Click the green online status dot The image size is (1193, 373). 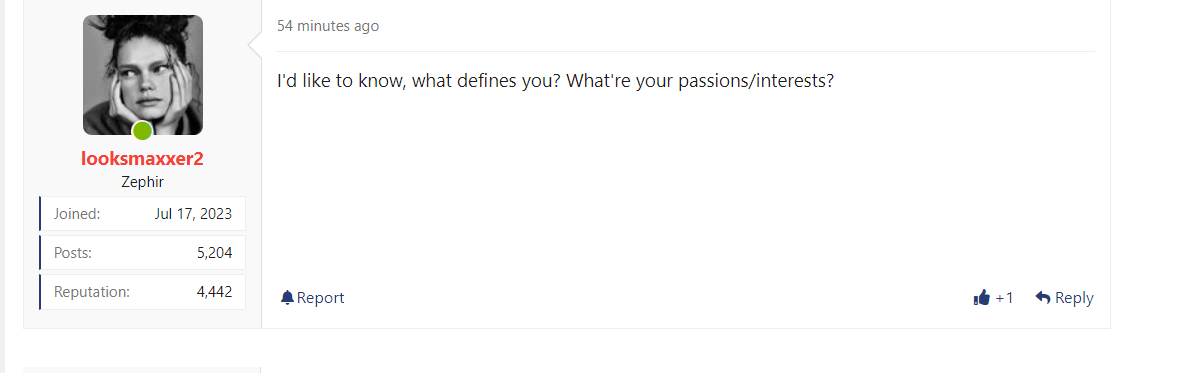(x=142, y=131)
